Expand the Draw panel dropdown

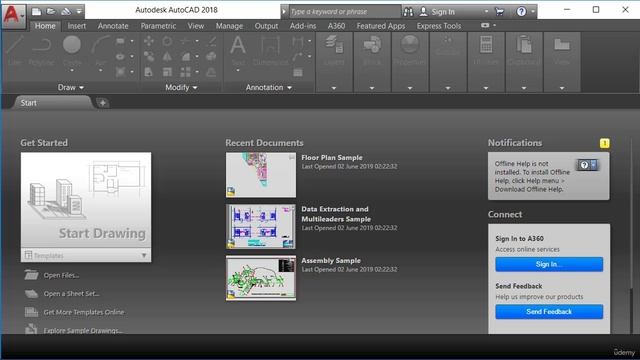pos(71,87)
